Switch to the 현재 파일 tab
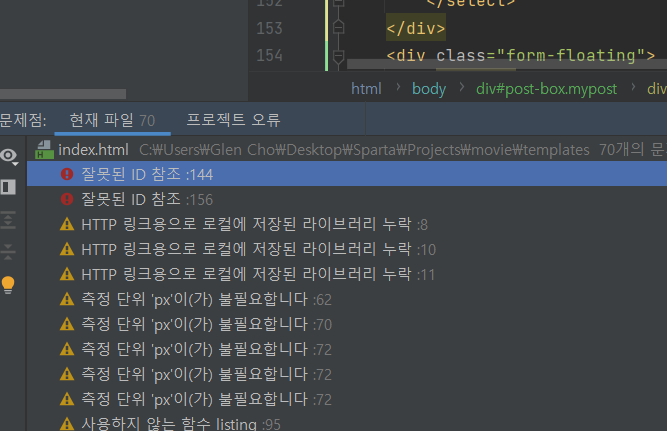 112,120
